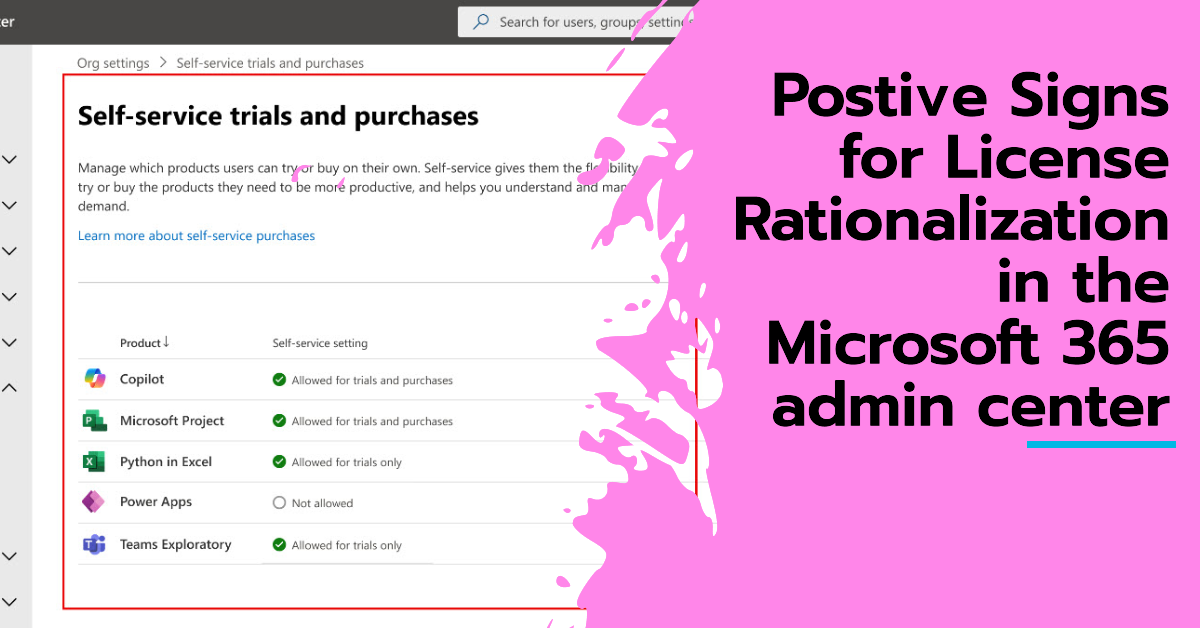Expand the bottom sidebar chevron
1200x628 pixels.
(10, 602)
